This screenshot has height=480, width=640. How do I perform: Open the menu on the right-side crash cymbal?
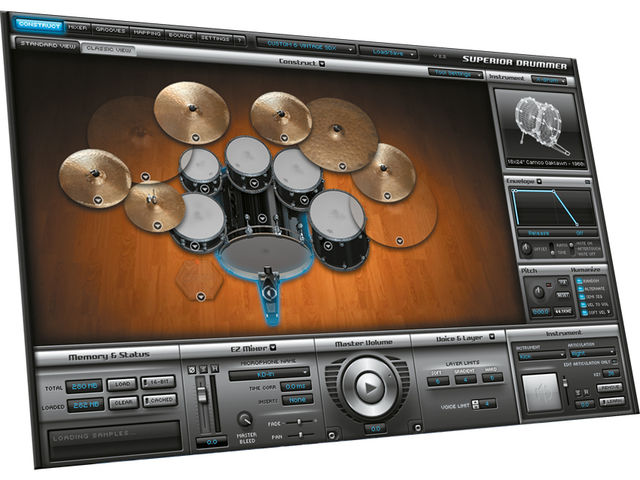[387, 196]
